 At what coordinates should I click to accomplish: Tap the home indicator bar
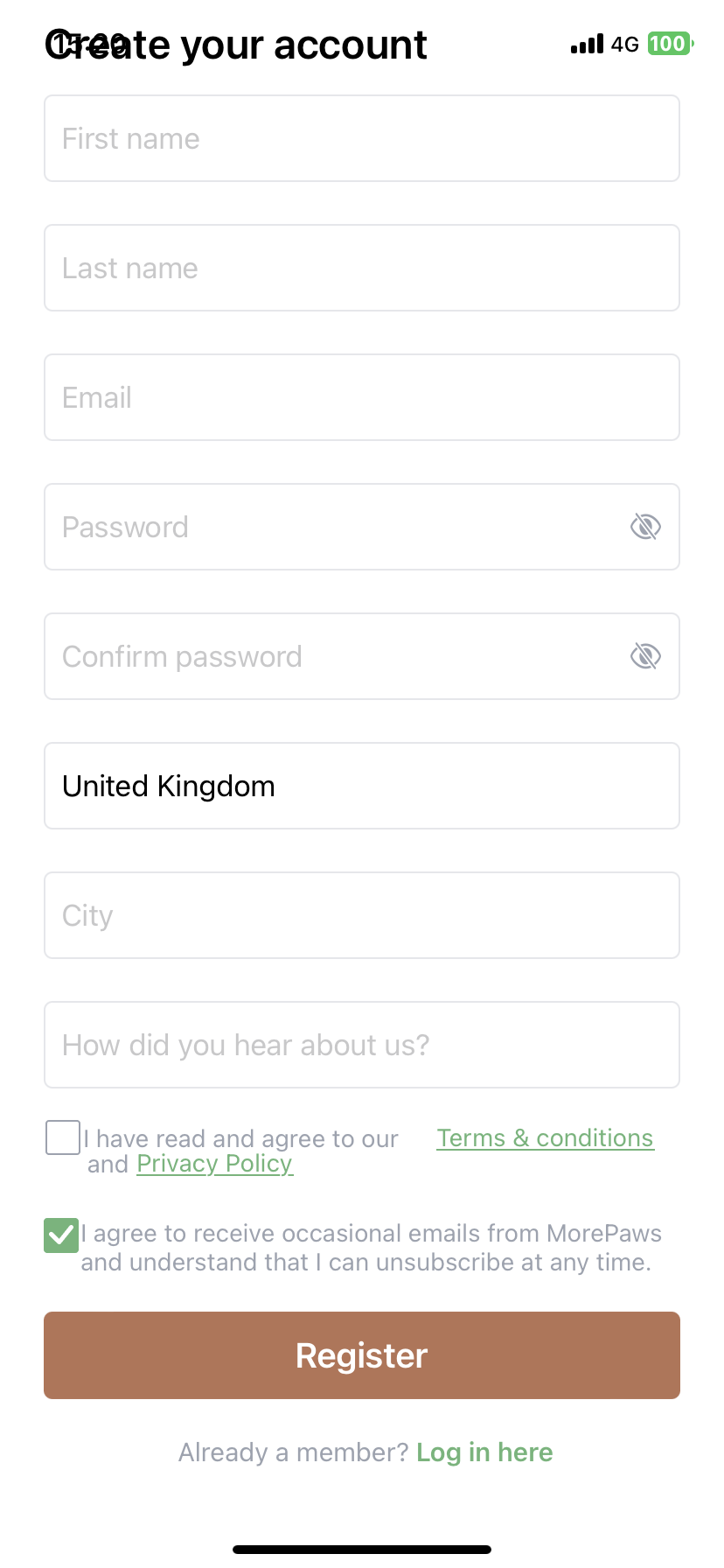362,1550
